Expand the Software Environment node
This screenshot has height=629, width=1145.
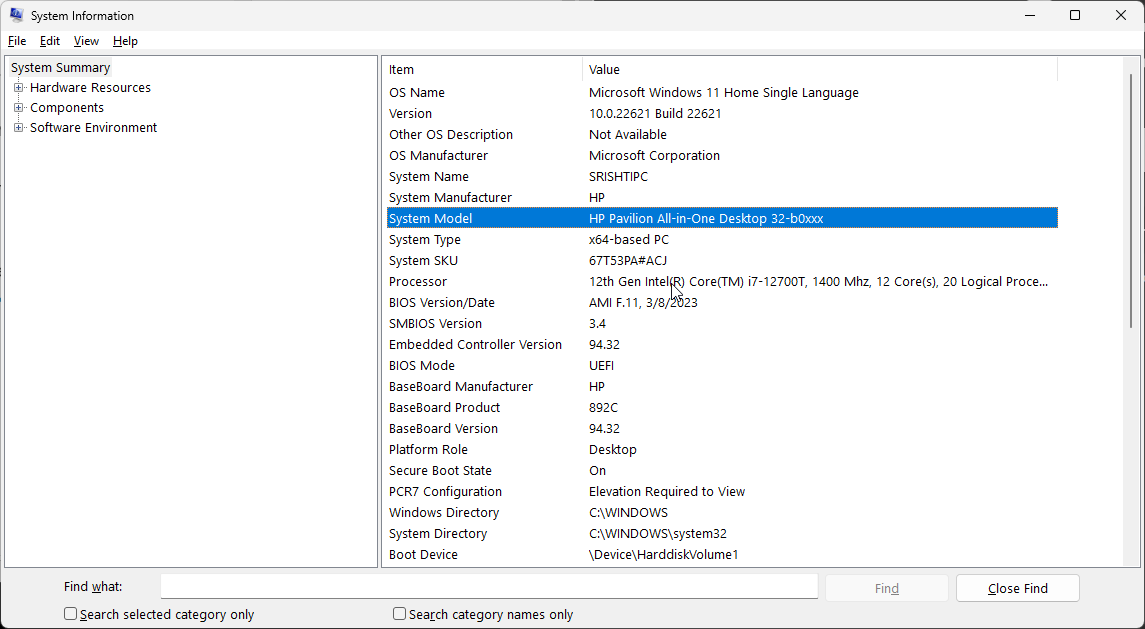point(18,128)
